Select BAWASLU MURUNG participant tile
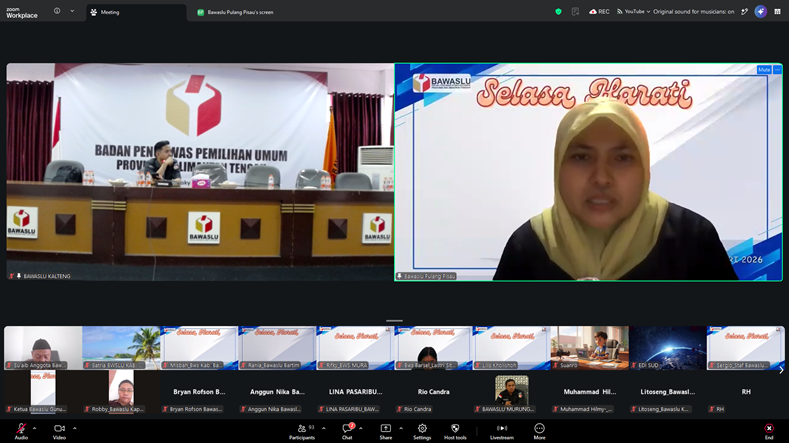This screenshot has width=789, height=443. coord(511,392)
